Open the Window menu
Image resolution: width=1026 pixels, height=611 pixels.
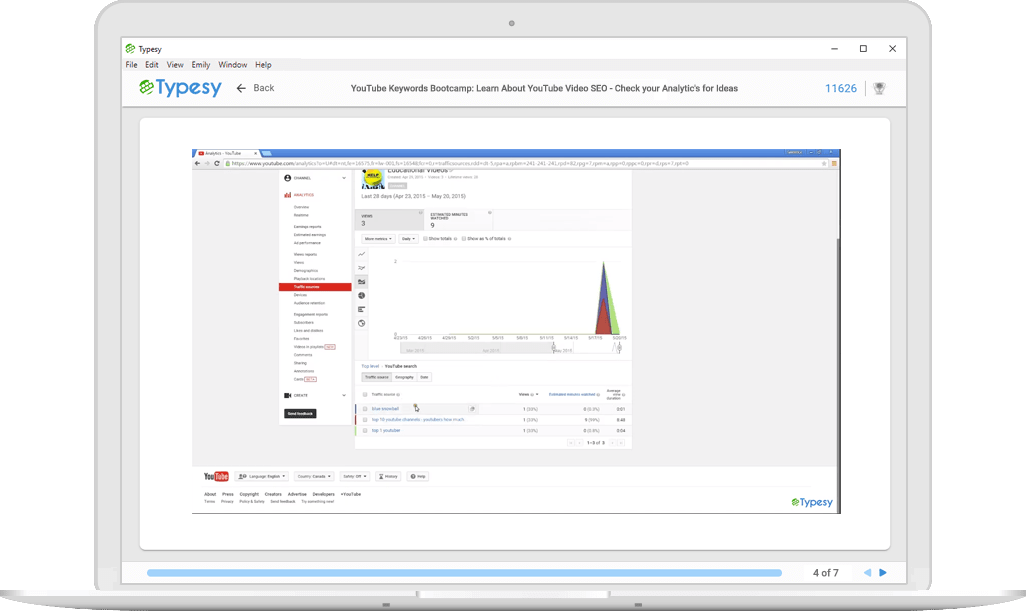[x=232, y=65]
